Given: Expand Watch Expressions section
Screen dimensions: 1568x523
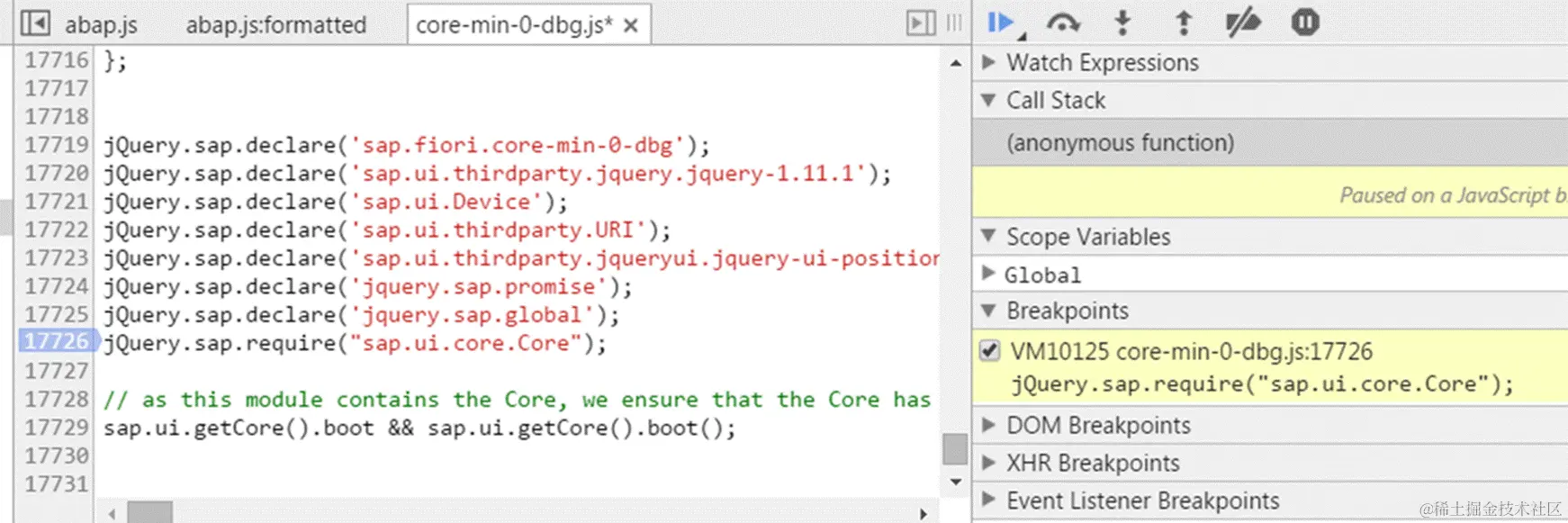Looking at the screenshot, I should [988, 62].
